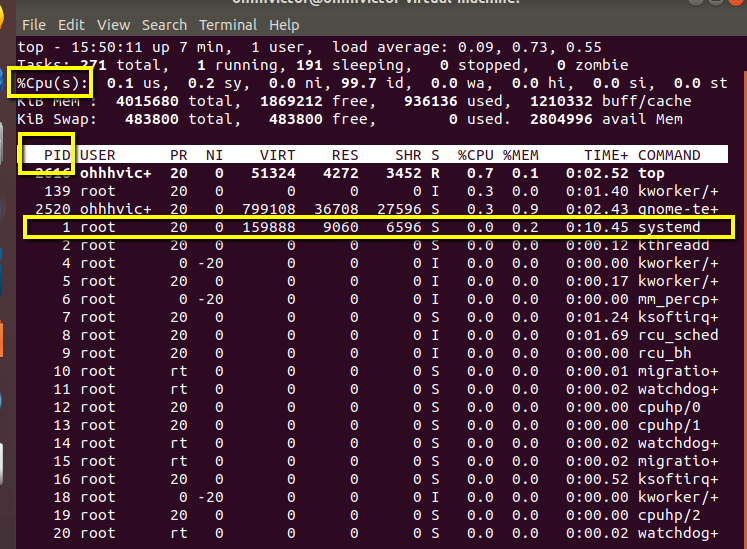Select the cpuhp/2 process row
747x549 pixels.
coord(373,515)
